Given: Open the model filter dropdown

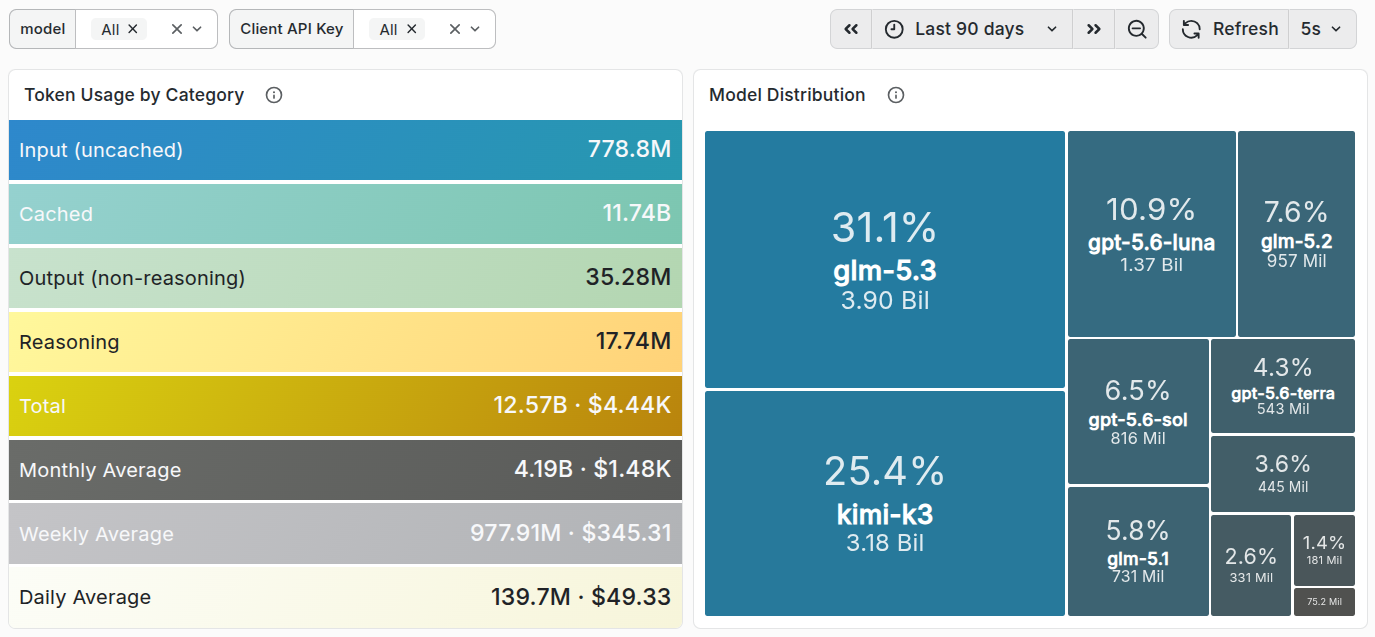Looking at the screenshot, I should coord(197,29).
